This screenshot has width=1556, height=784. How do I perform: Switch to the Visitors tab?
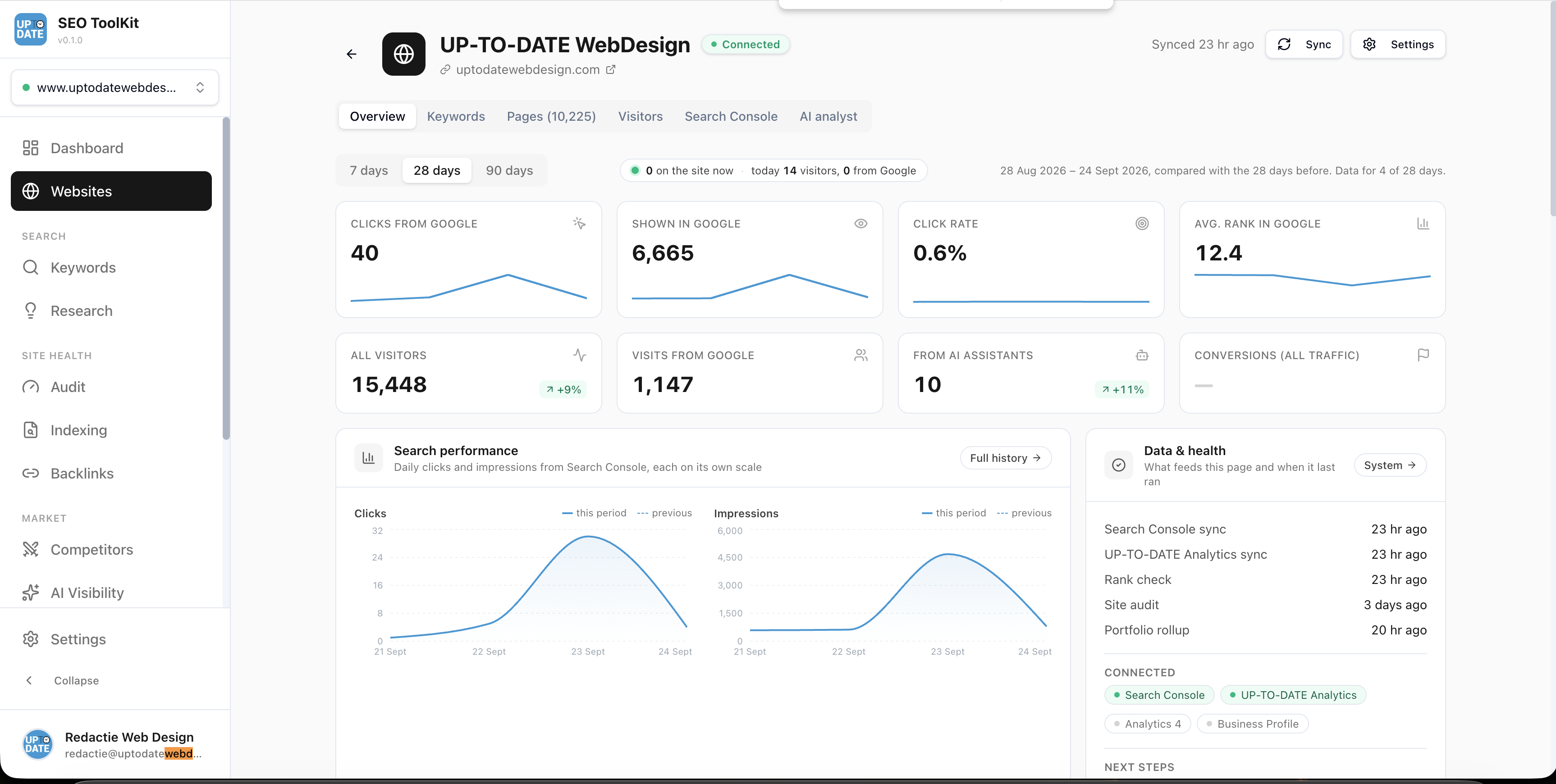click(640, 117)
